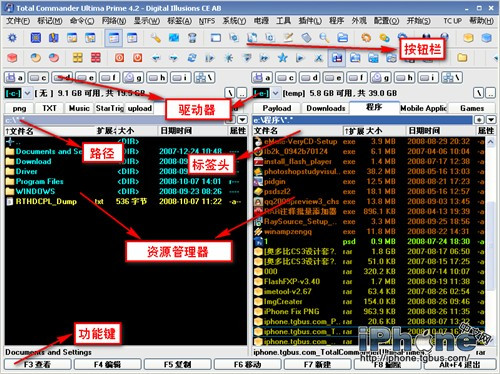500x374 pixels.
Task: Click the blue X cross icon beside the star
Action: point(319,58)
